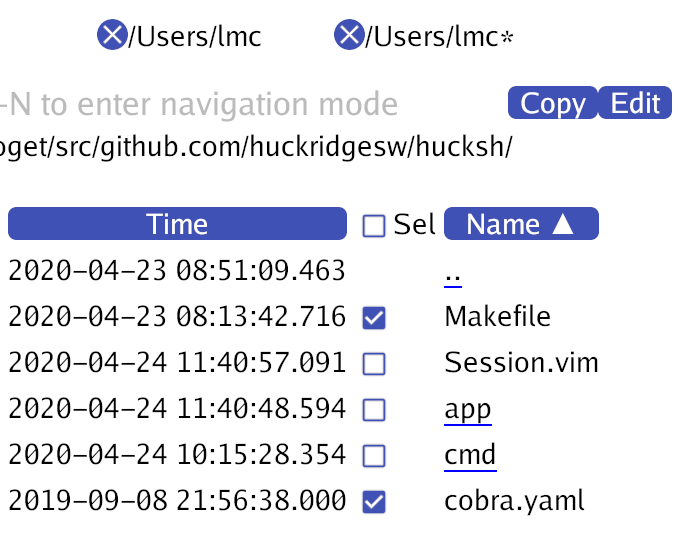The height and width of the screenshot is (534, 678).
Task: Toggle the select-all Sel checkbox
Action: point(374,226)
